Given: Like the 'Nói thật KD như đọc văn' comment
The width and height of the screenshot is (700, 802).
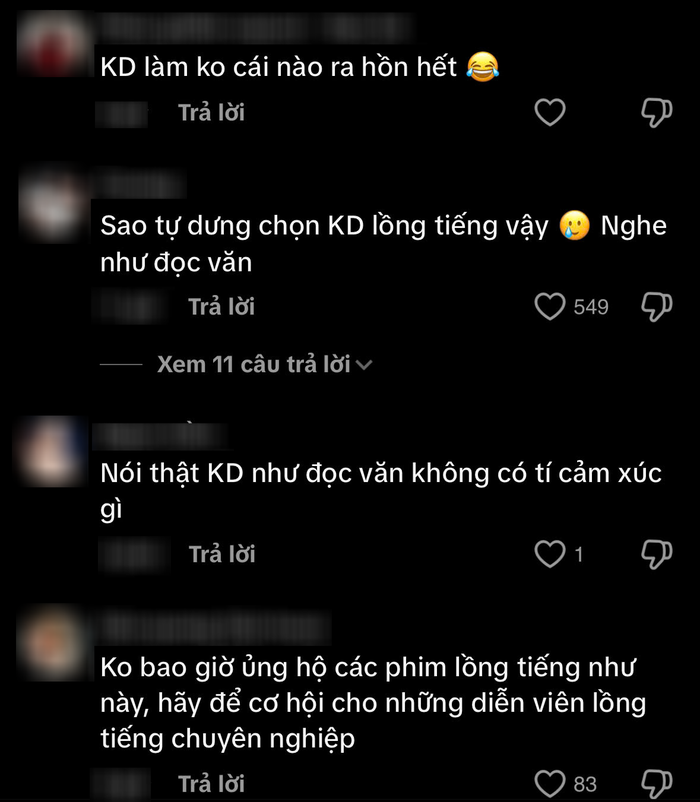Looking at the screenshot, I should (550, 554).
